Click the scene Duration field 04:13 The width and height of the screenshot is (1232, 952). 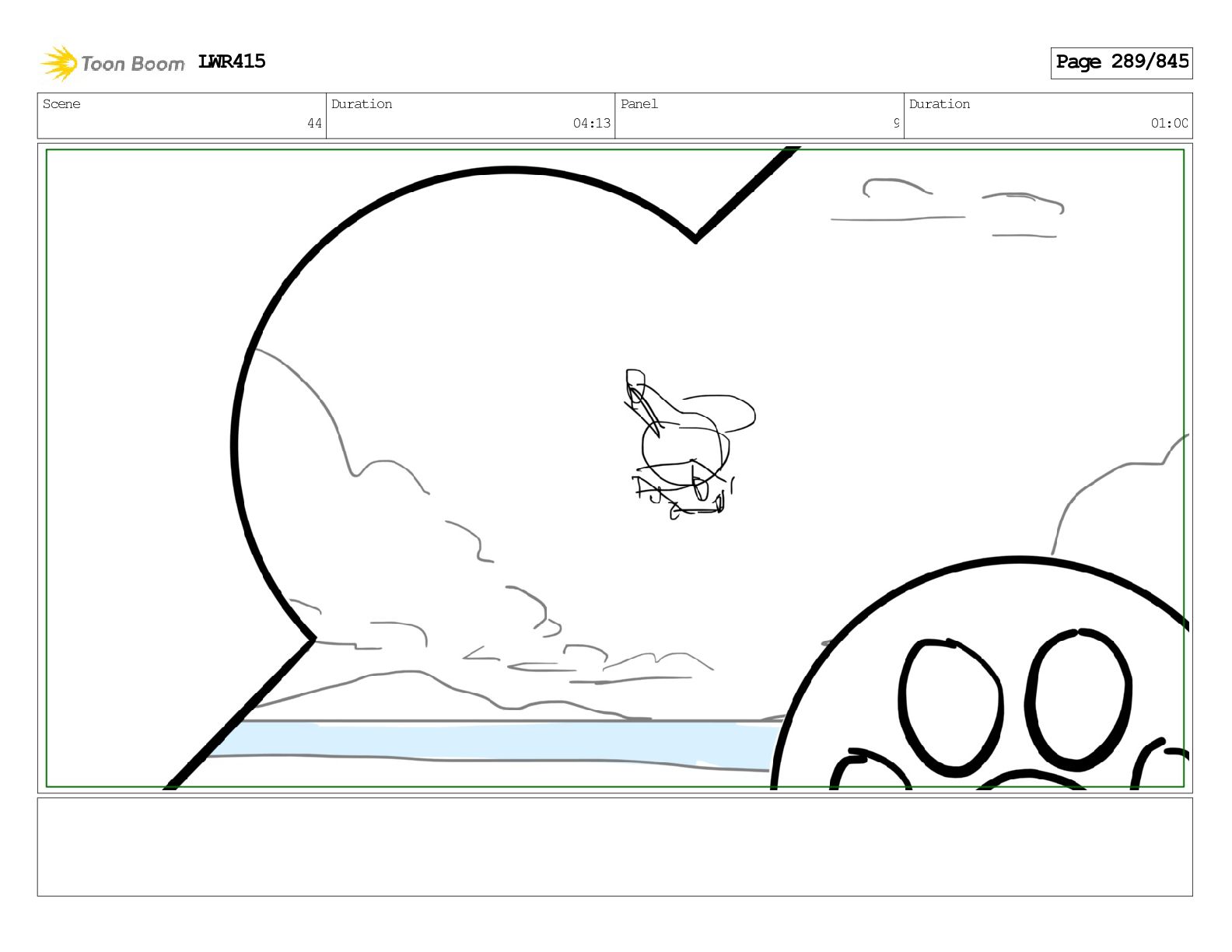471,116
